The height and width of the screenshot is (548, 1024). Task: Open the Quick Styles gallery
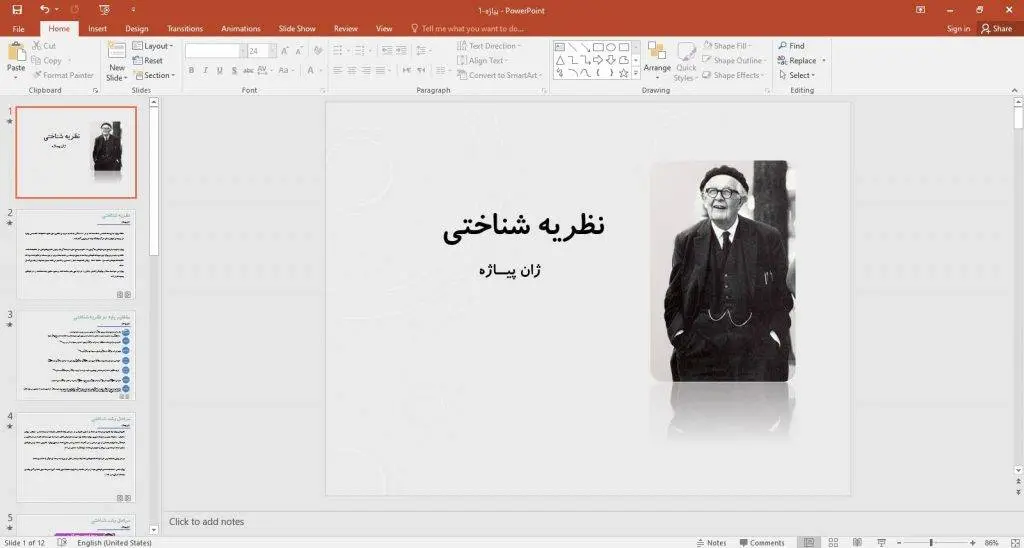tap(686, 62)
